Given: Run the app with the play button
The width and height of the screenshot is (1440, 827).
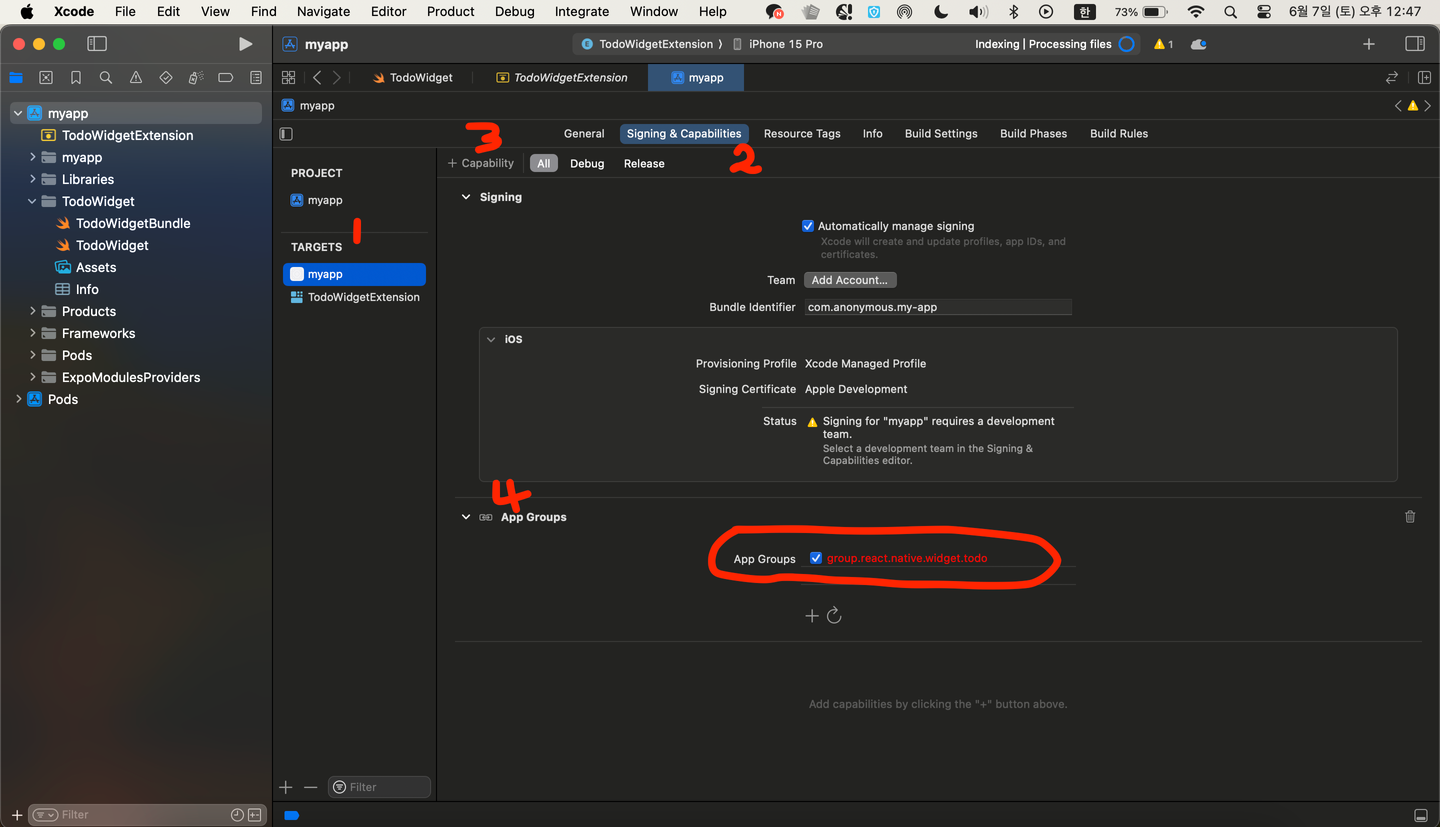Looking at the screenshot, I should coord(245,44).
